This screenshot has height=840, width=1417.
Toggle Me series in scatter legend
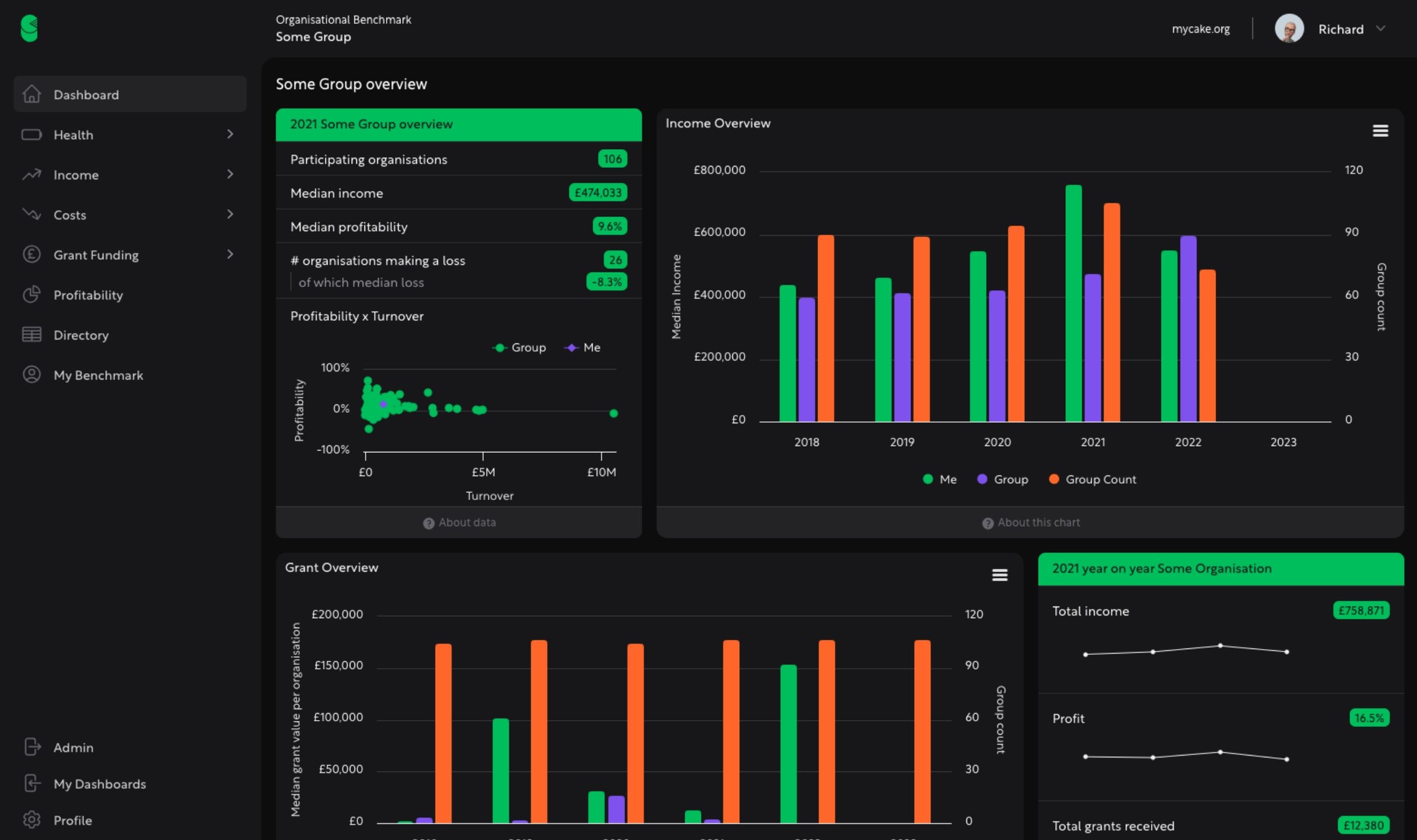tap(582, 348)
